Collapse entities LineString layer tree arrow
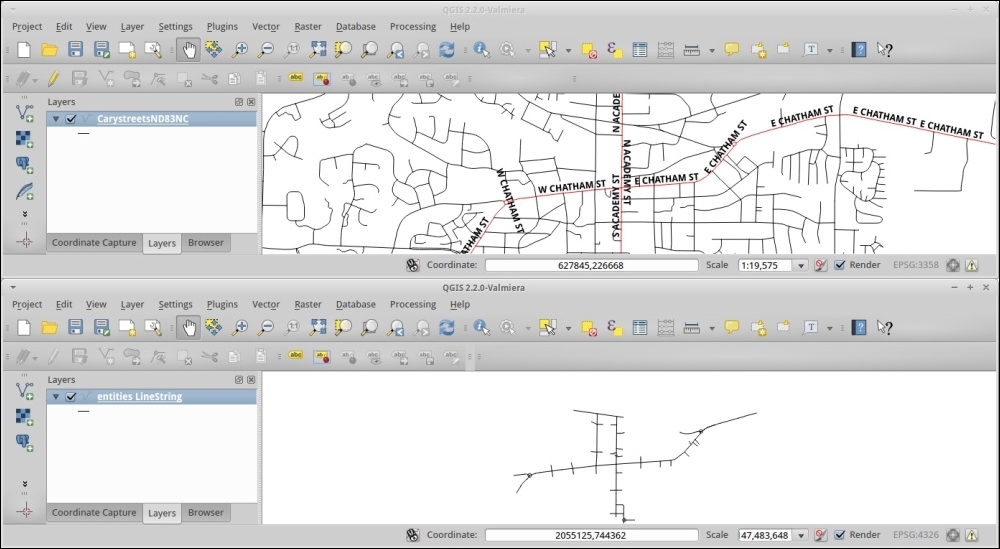 point(56,397)
